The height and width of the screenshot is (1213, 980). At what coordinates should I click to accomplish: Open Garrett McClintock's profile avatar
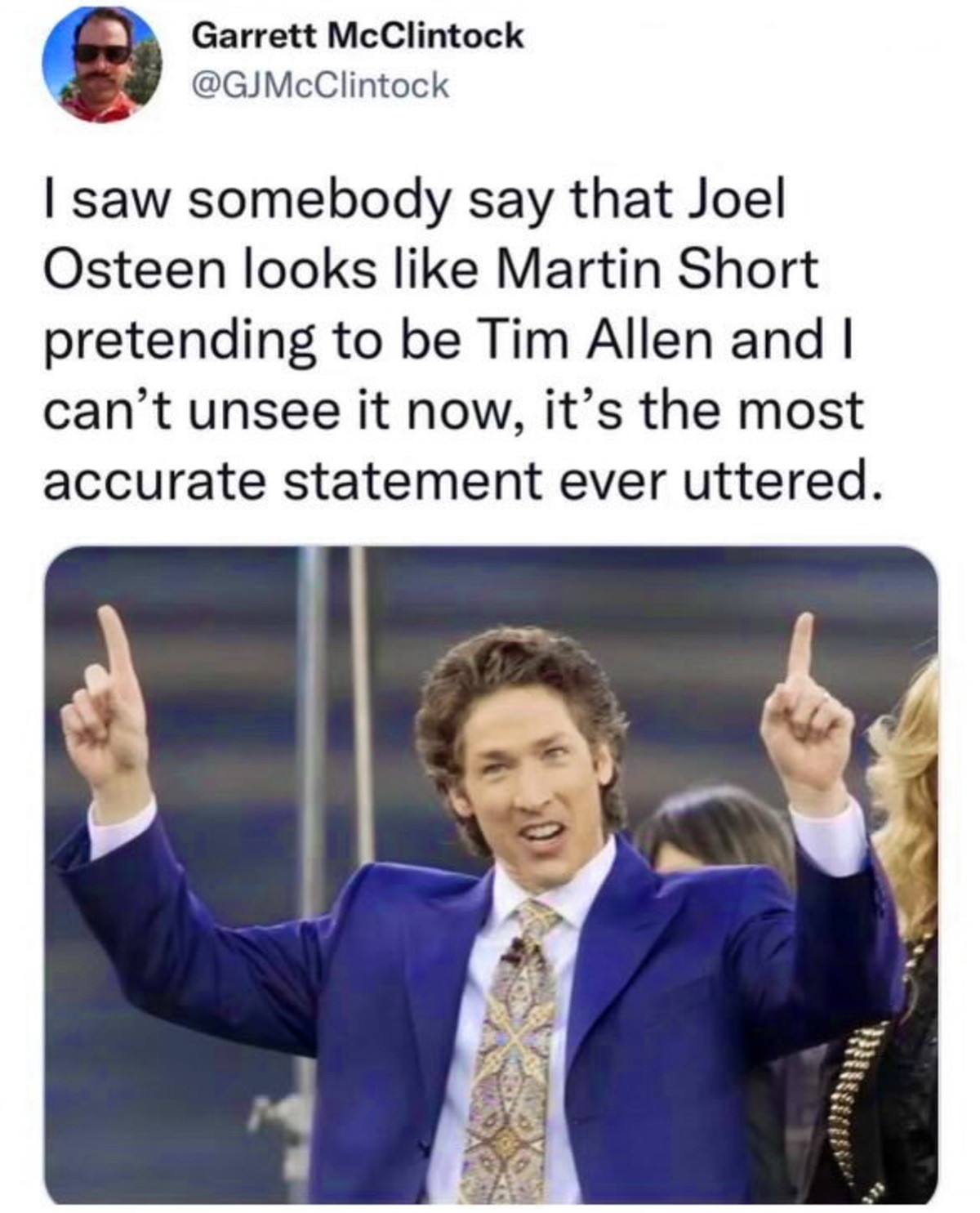102,65
